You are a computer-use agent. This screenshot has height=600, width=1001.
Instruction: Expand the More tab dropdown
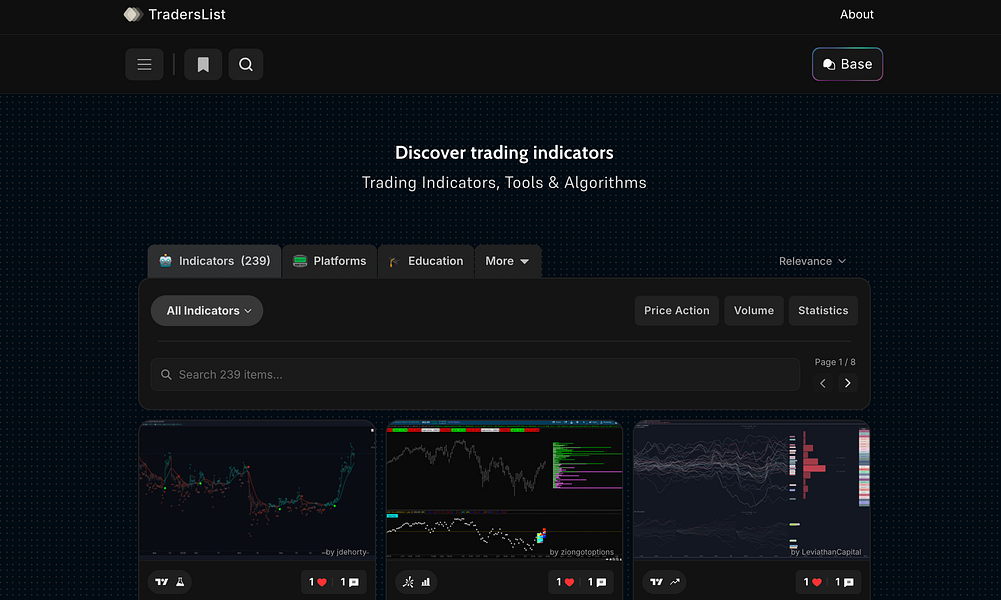click(x=508, y=261)
